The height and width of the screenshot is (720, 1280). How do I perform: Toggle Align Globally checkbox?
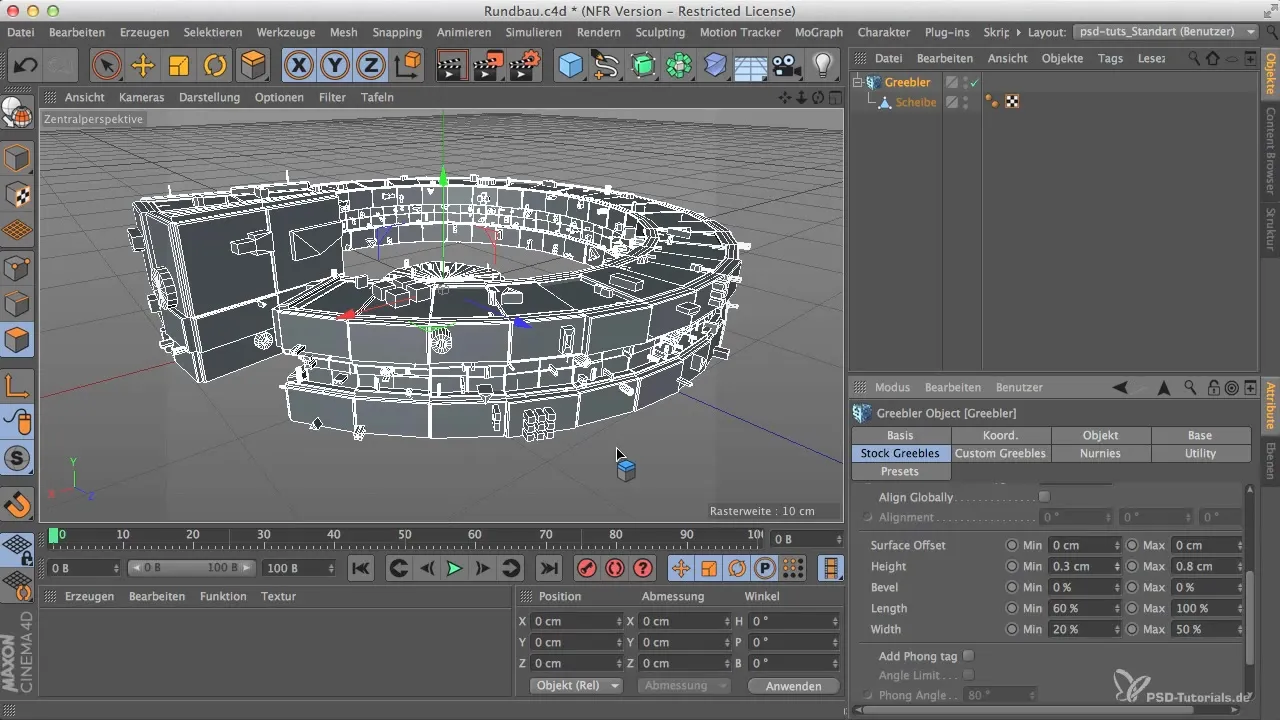[1045, 497]
